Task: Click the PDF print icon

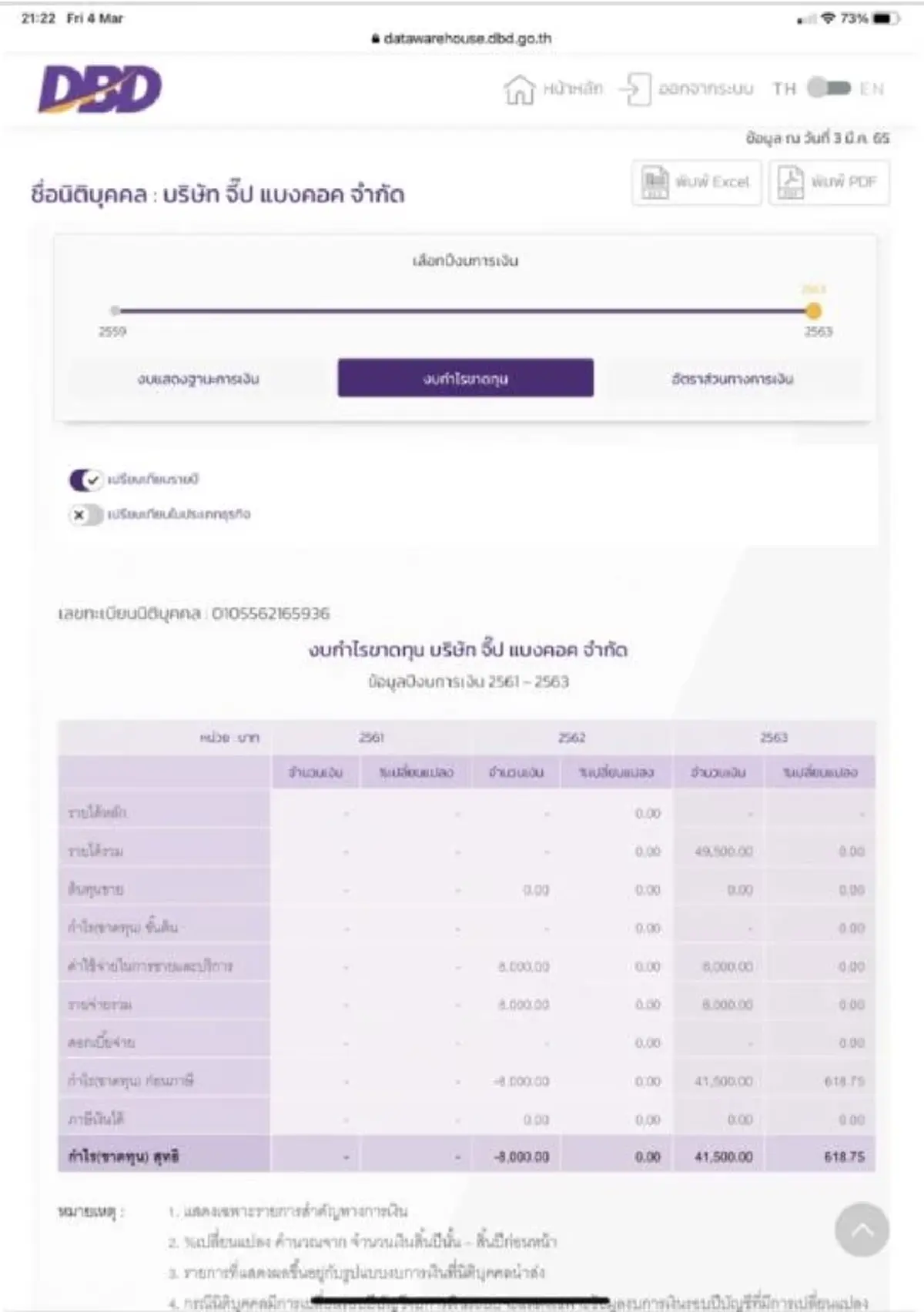Action: [x=791, y=182]
